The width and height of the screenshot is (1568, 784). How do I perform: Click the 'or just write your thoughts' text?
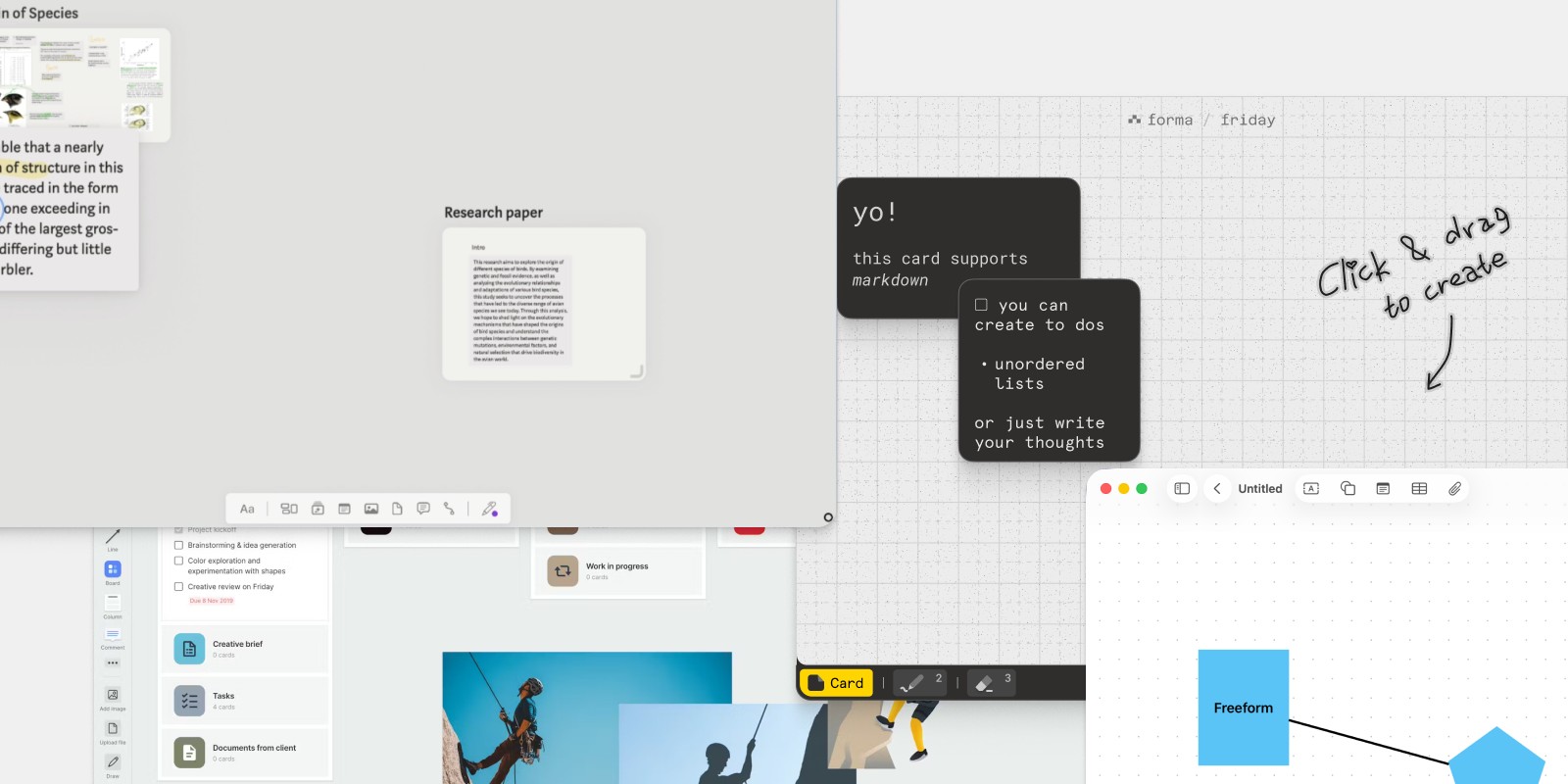pyautogui.click(x=1039, y=432)
